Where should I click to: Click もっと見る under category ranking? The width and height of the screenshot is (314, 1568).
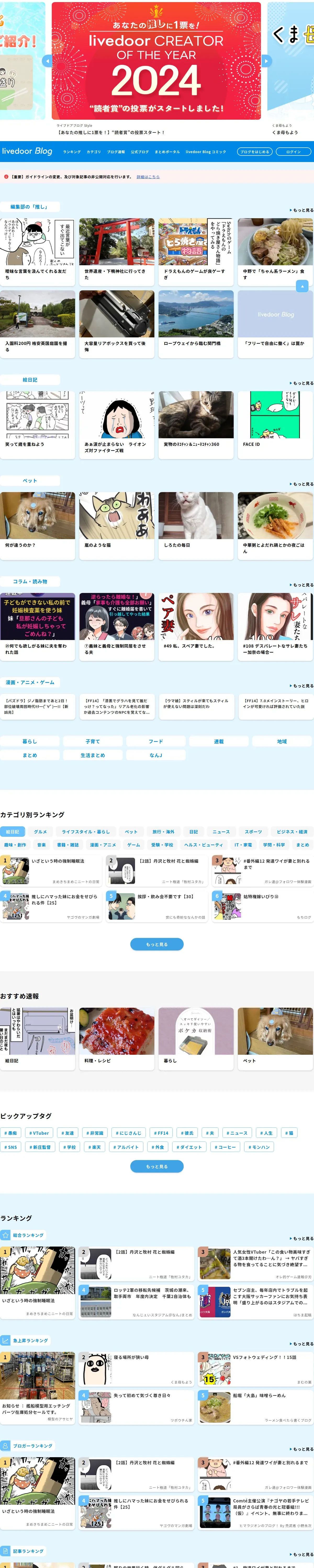[157, 944]
